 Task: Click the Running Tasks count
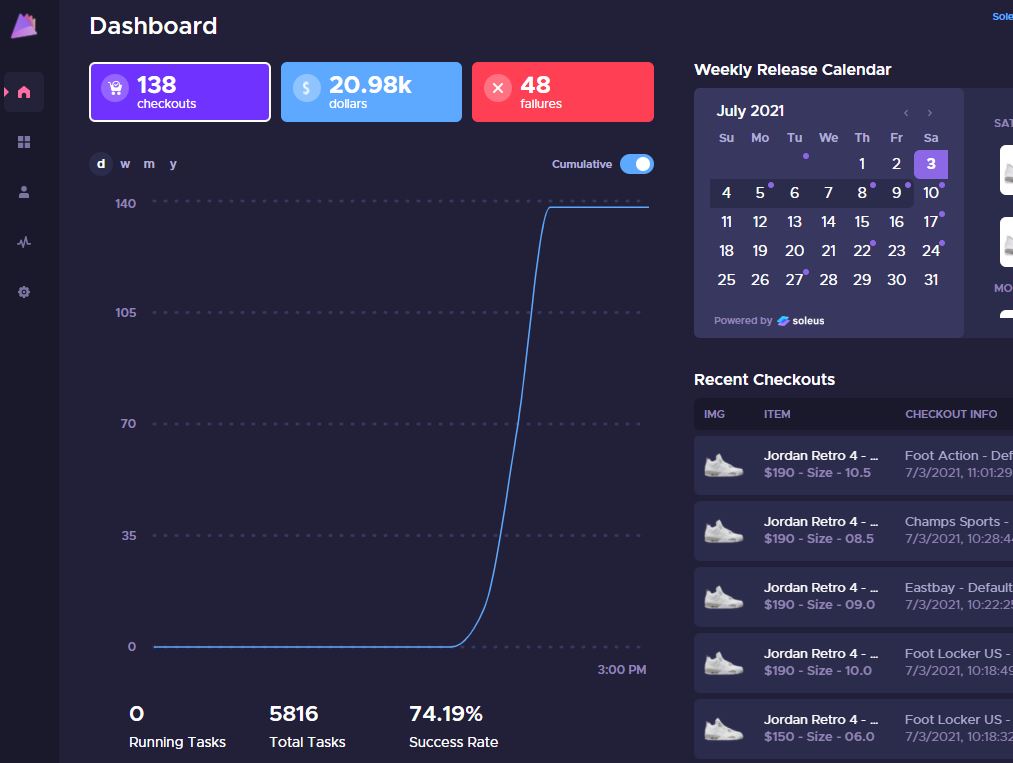(136, 714)
